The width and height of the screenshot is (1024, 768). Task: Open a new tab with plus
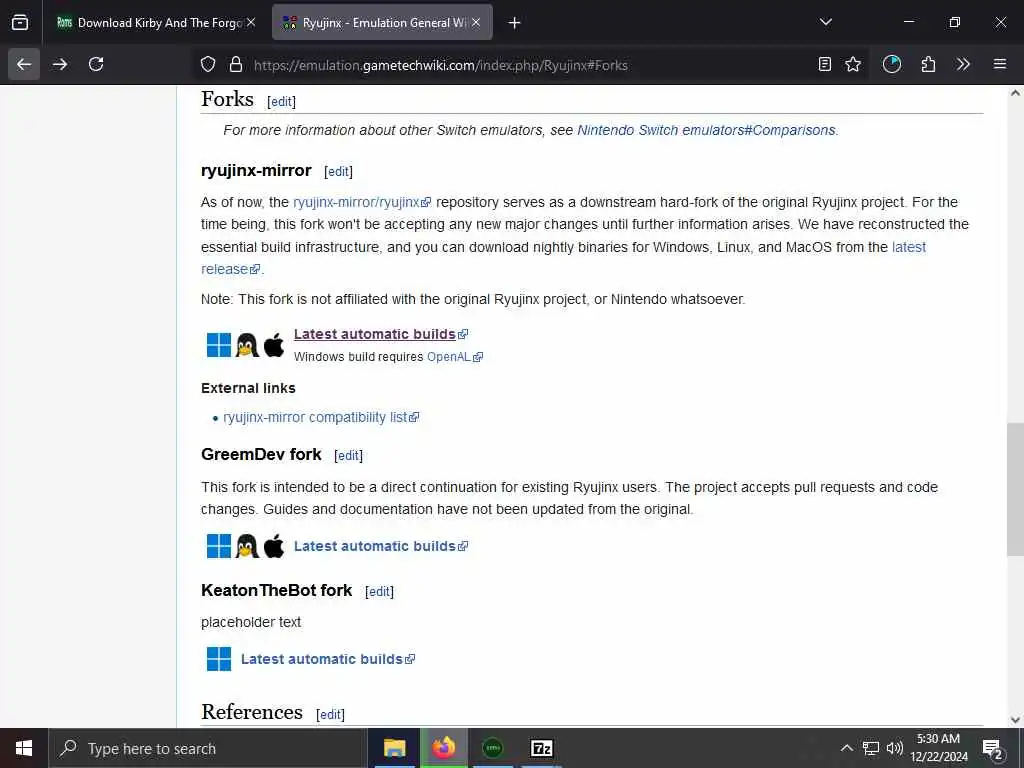pos(515,23)
